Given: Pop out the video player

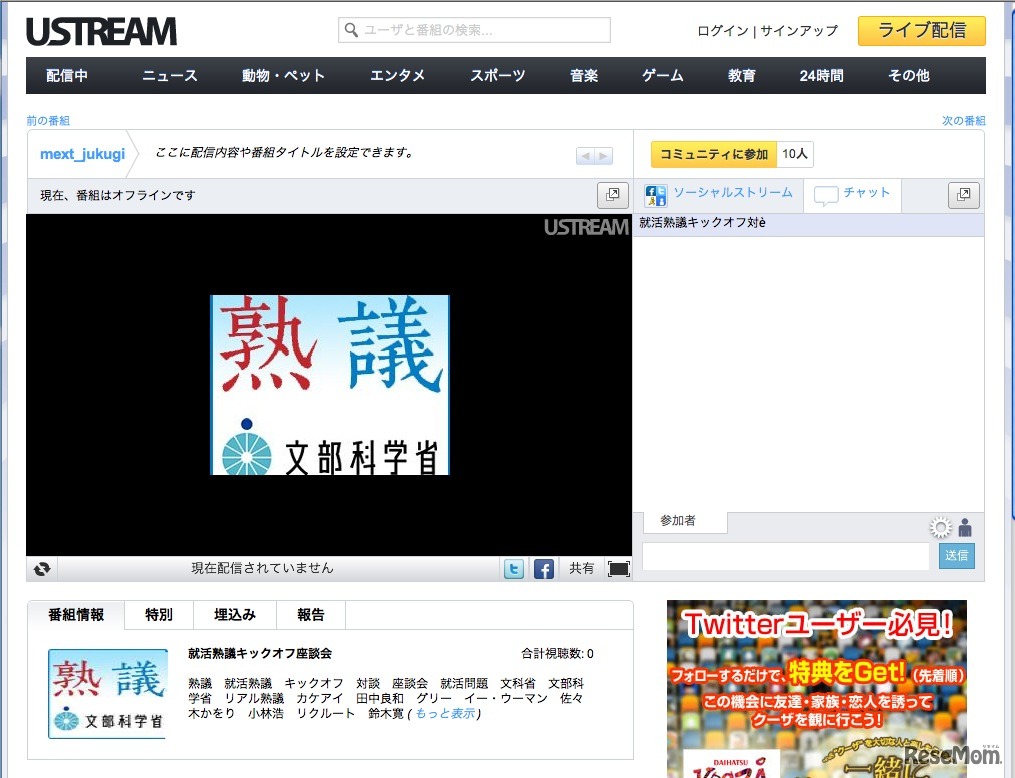Looking at the screenshot, I should [x=612, y=195].
